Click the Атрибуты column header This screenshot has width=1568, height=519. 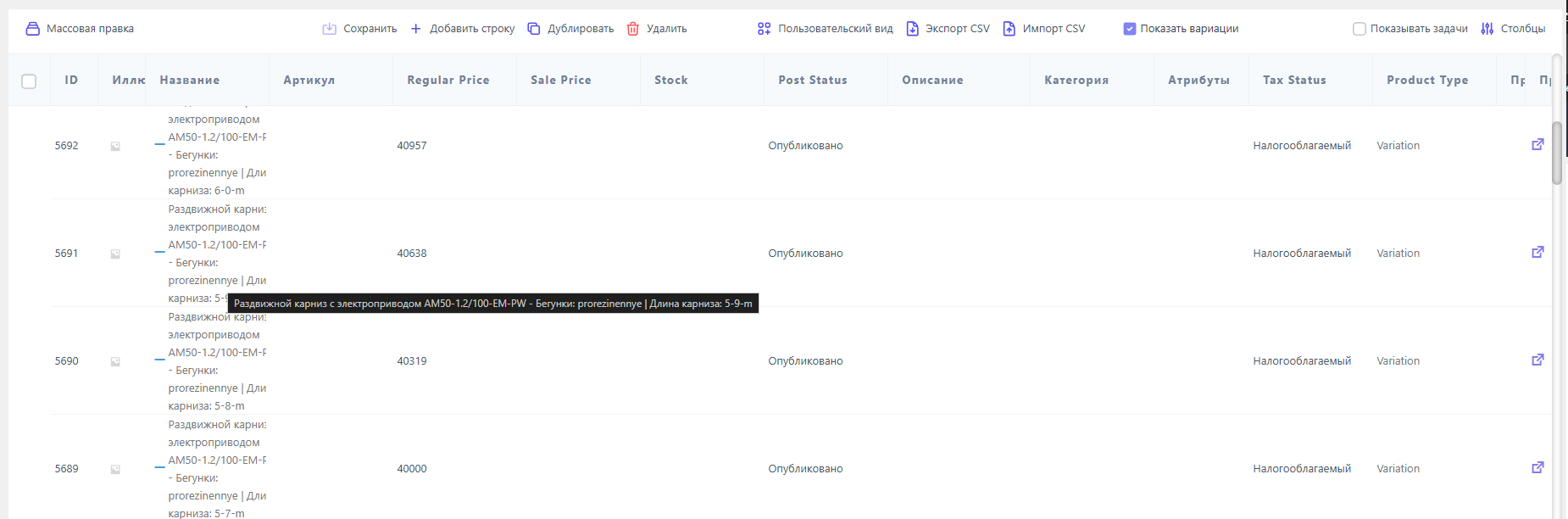coord(1198,80)
